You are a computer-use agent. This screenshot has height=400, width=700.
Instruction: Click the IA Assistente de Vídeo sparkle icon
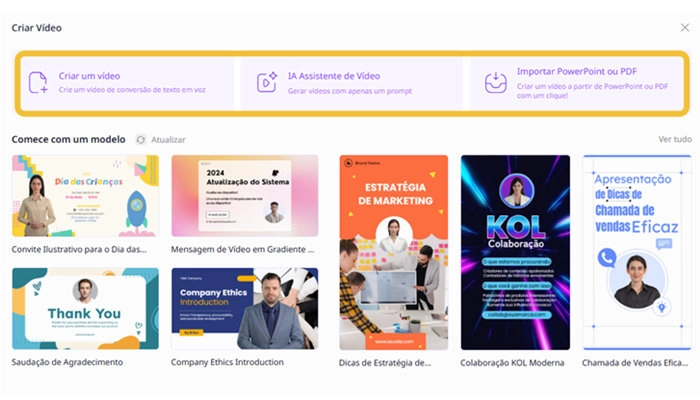click(267, 83)
